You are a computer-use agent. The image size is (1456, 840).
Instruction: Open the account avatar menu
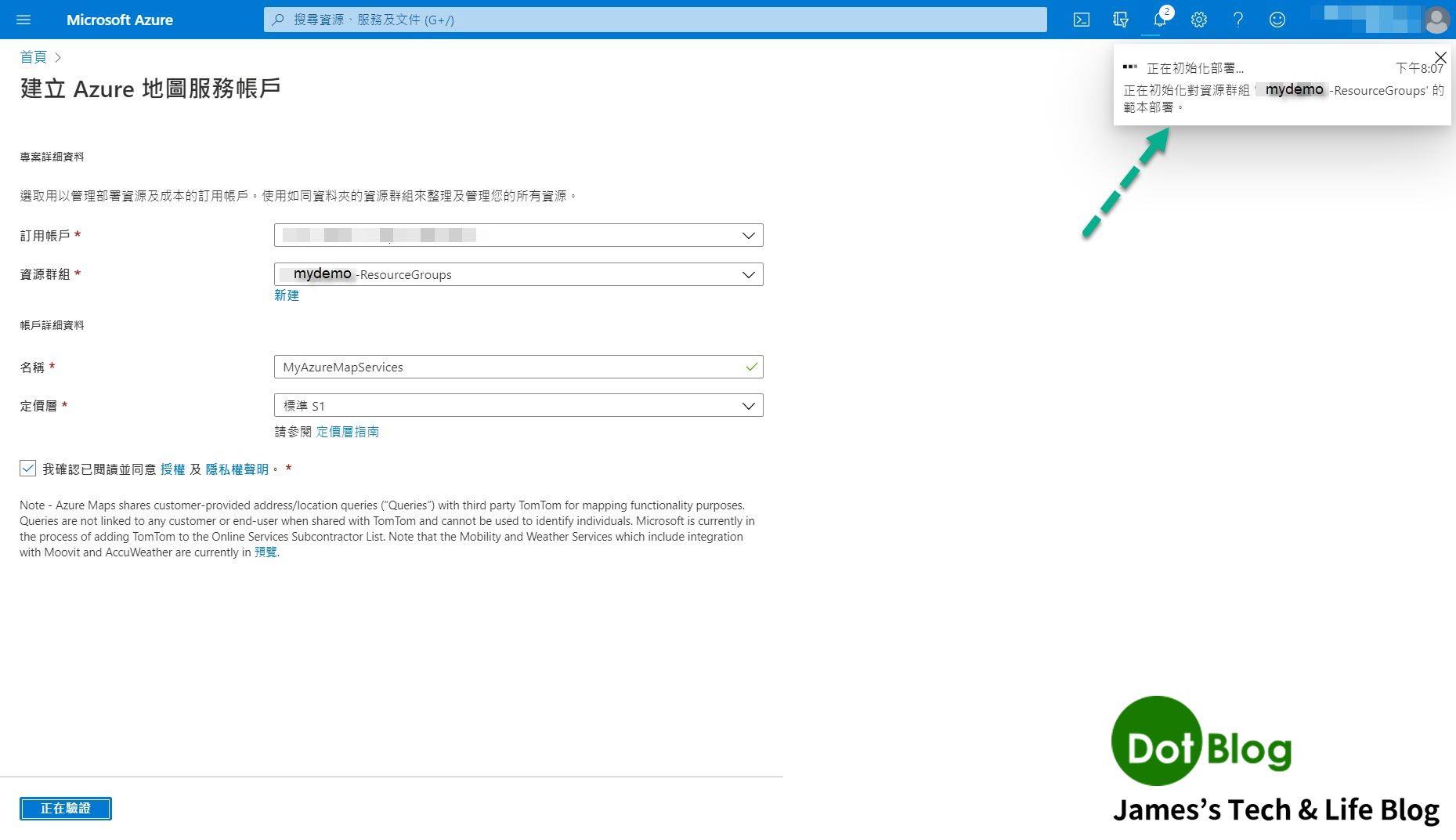coord(1437,20)
